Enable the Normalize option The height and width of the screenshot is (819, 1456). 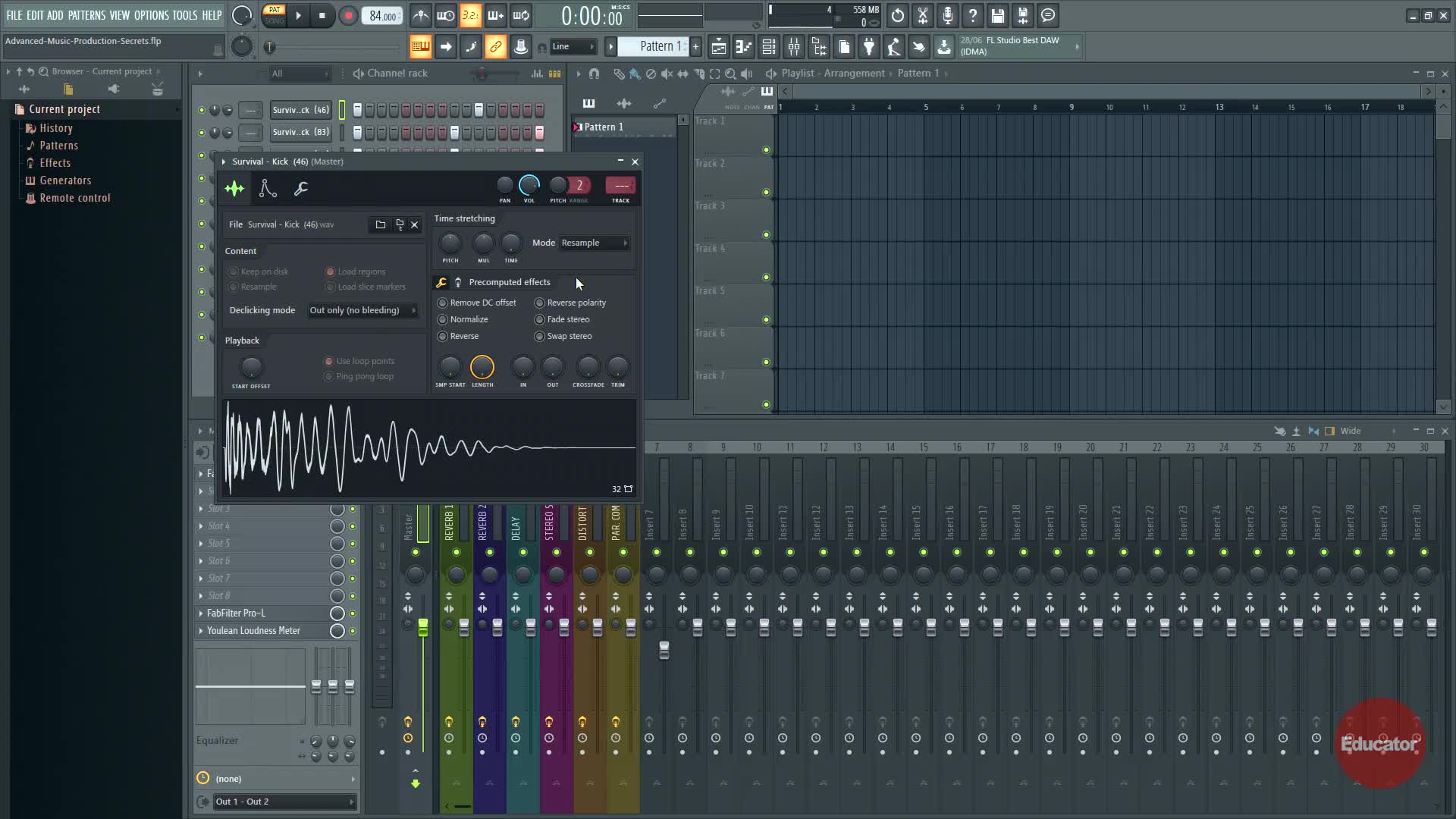(x=443, y=319)
